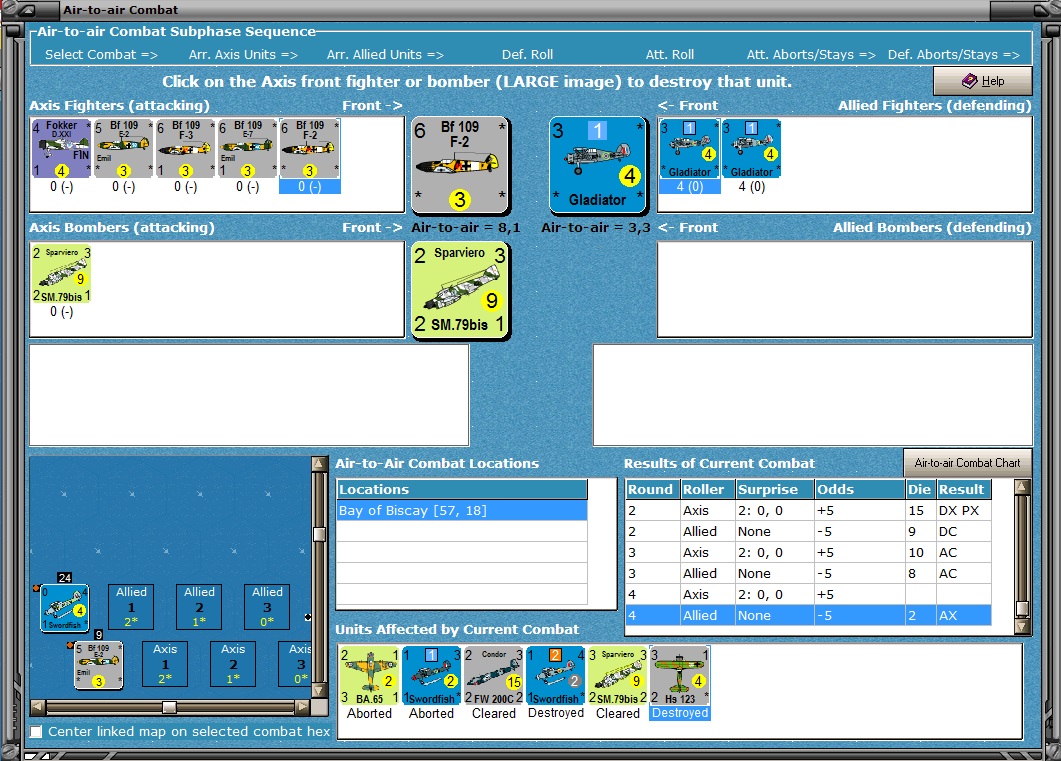Click the Axis 2 marker on the map
The image size is (1061, 761).
coord(233,664)
